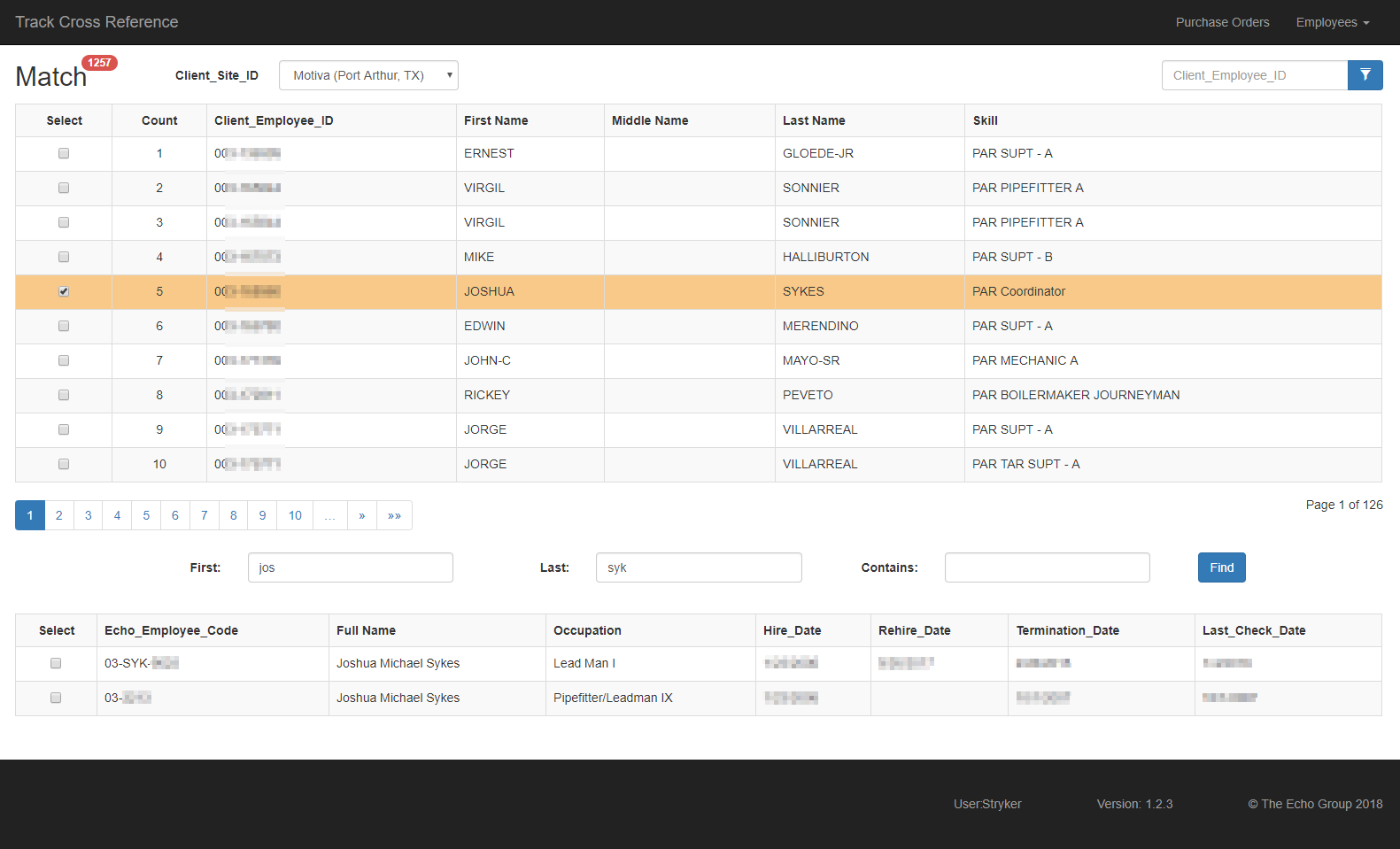Focus the First name search field
The image size is (1400, 849).
tap(351, 567)
